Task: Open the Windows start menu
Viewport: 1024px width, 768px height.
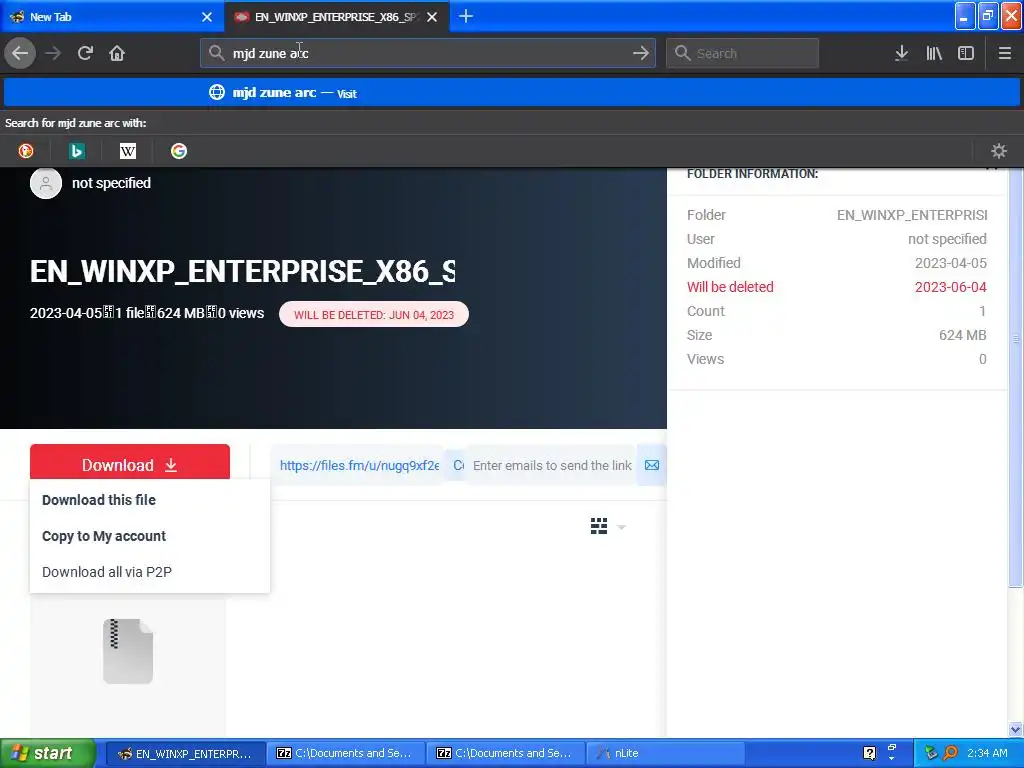Action: 47,753
